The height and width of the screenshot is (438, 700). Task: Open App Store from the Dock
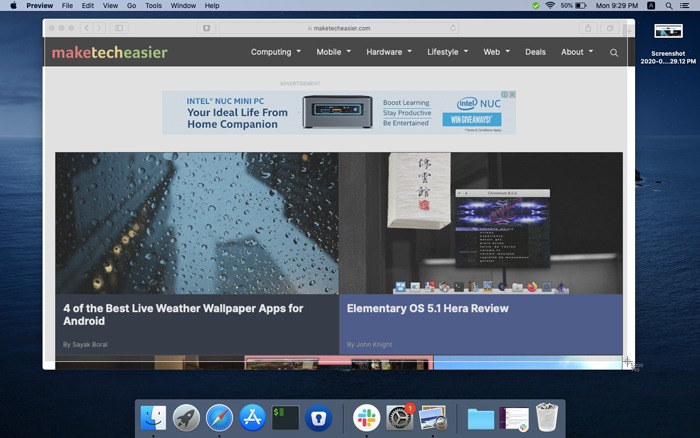coord(252,418)
